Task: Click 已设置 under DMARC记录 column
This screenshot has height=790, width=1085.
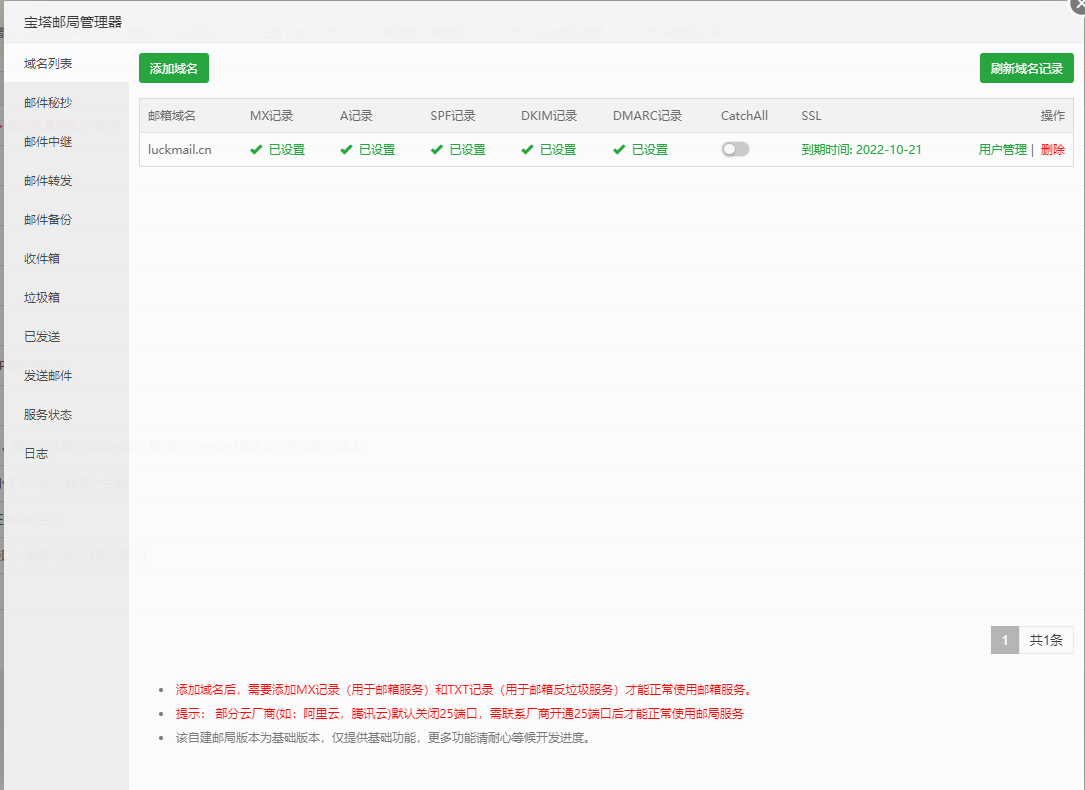Action: tap(650, 149)
